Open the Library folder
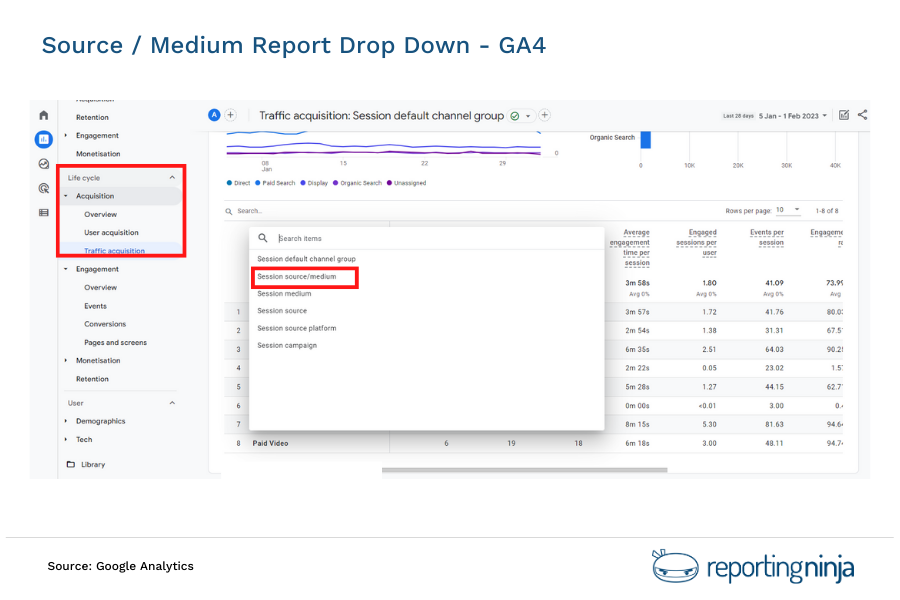 click(x=86, y=464)
